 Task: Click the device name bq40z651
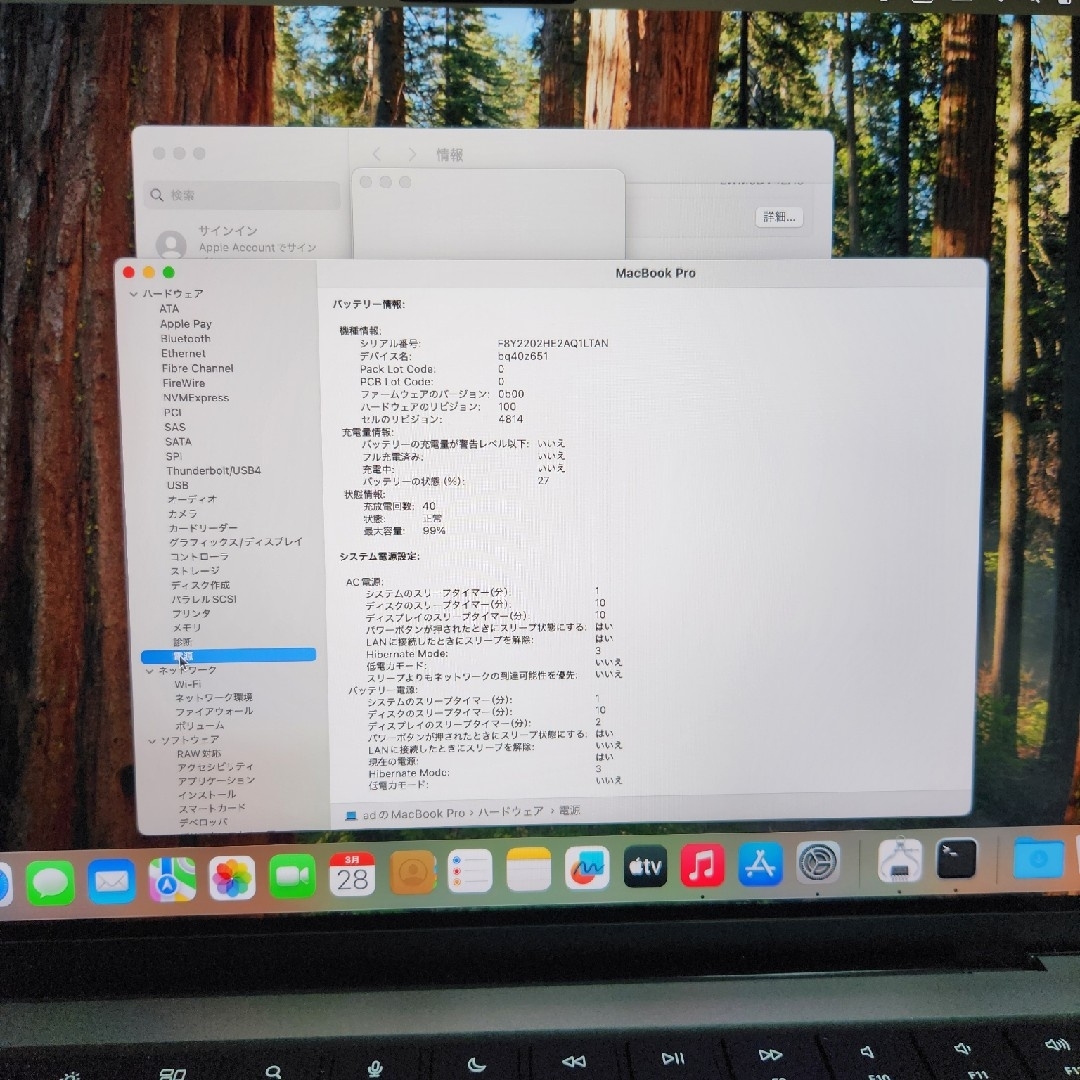523,356
